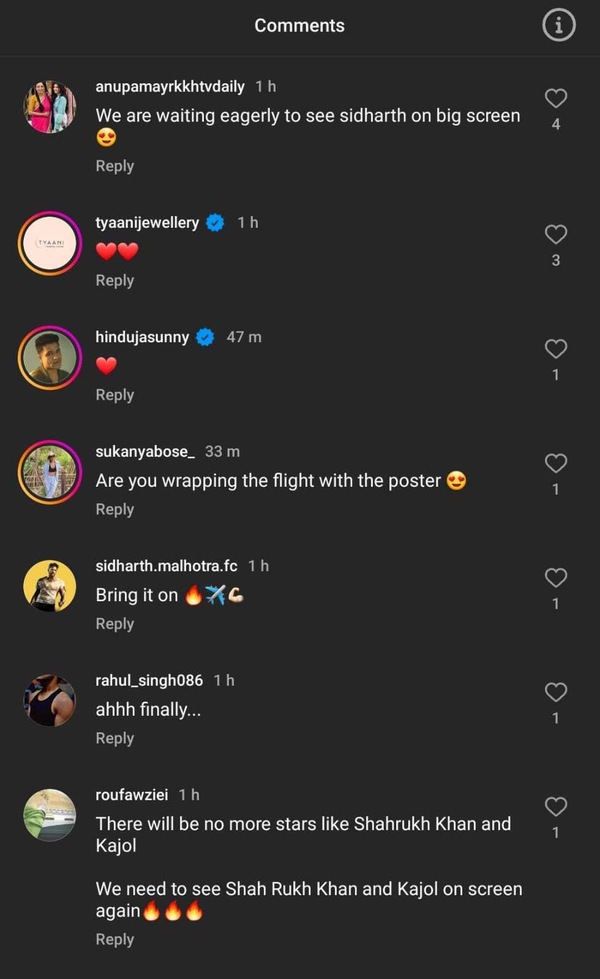Reply to anupamayrkkhtvdaily's comment

114,166
